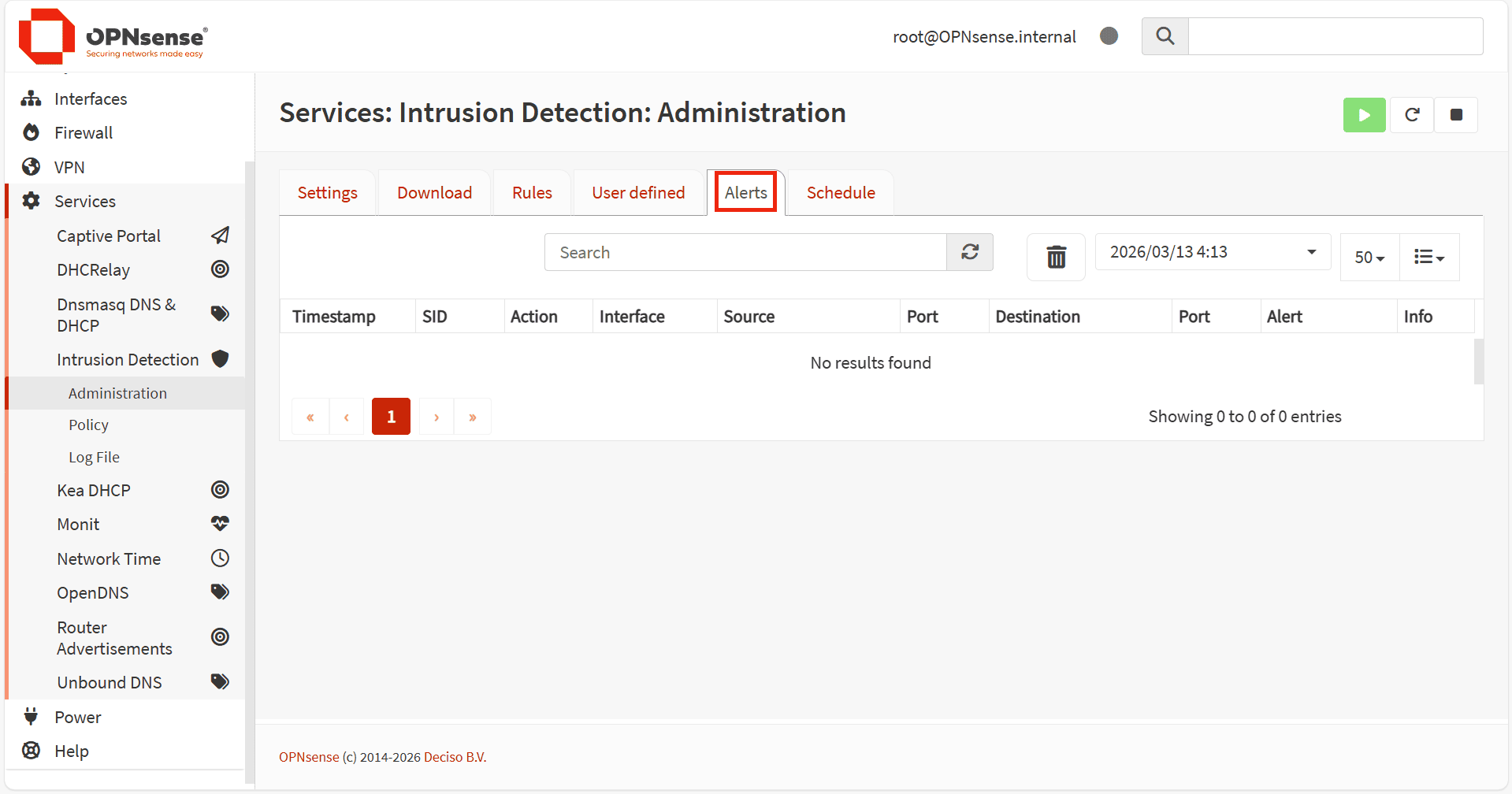This screenshot has width=1512, height=794.
Task: Open the column selection list dropdown
Action: (1428, 258)
